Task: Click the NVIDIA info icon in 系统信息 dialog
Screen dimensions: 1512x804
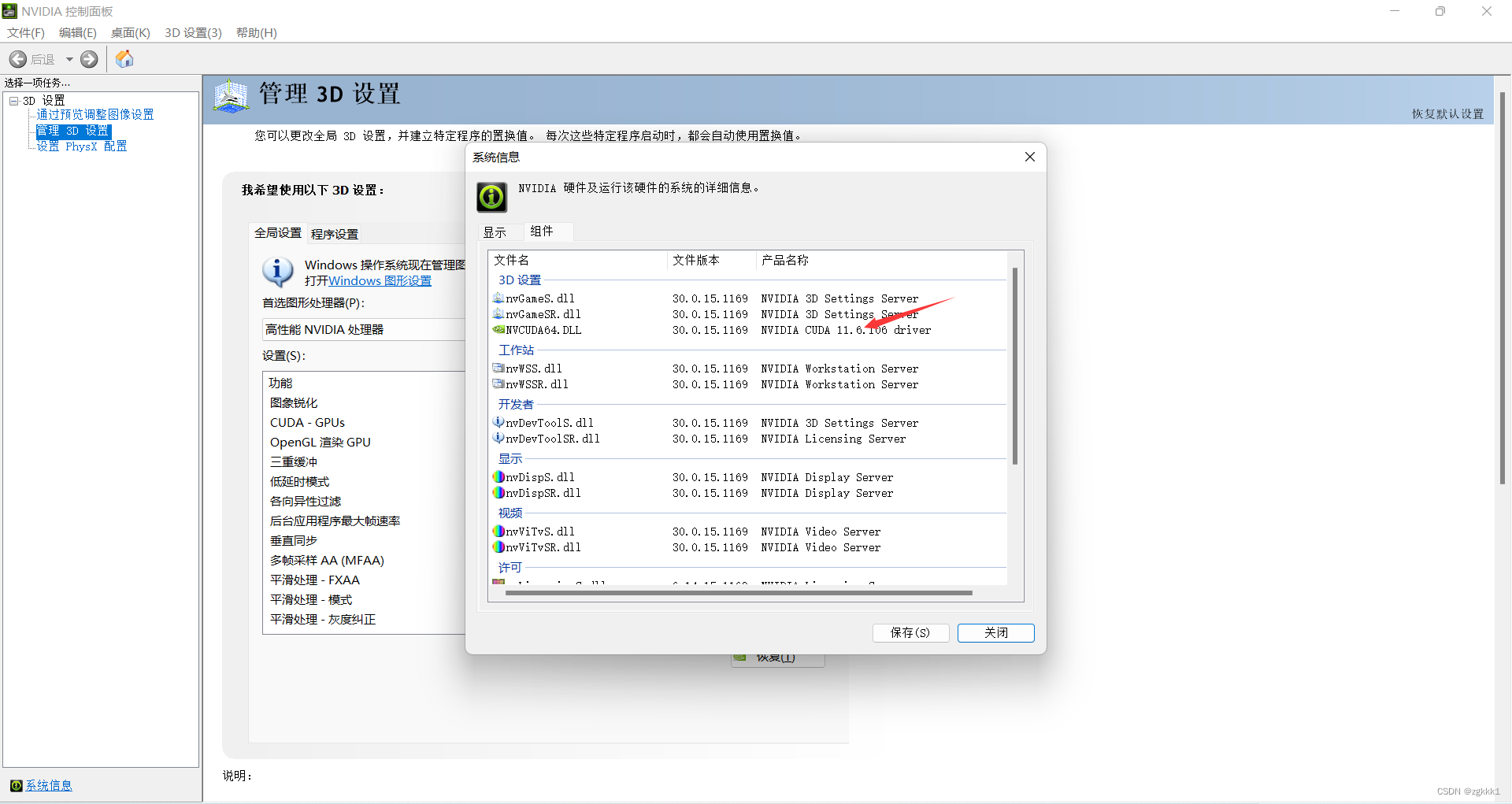Action: pyautogui.click(x=491, y=197)
